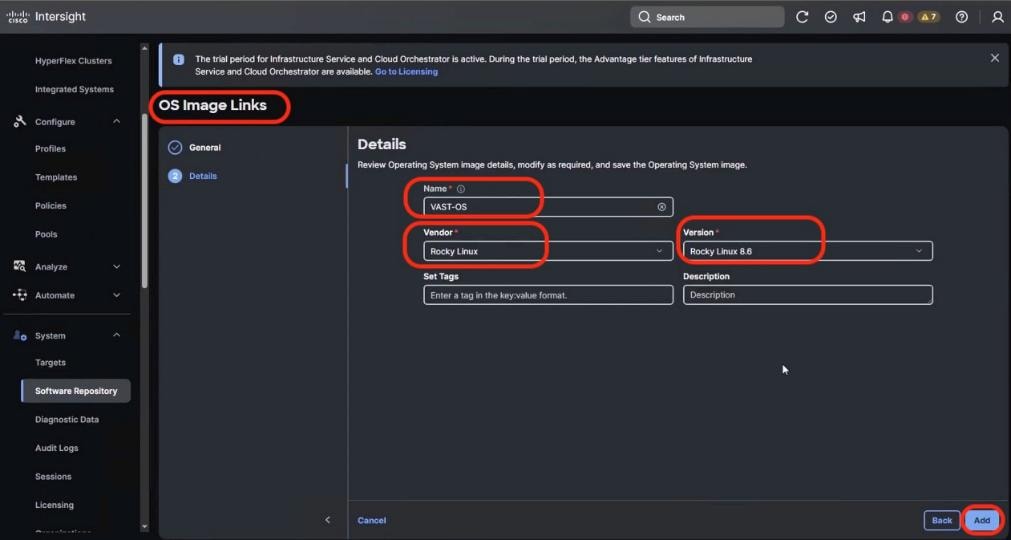Select the Details wizard step
Image resolution: width=1011 pixels, height=540 pixels.
click(x=203, y=176)
